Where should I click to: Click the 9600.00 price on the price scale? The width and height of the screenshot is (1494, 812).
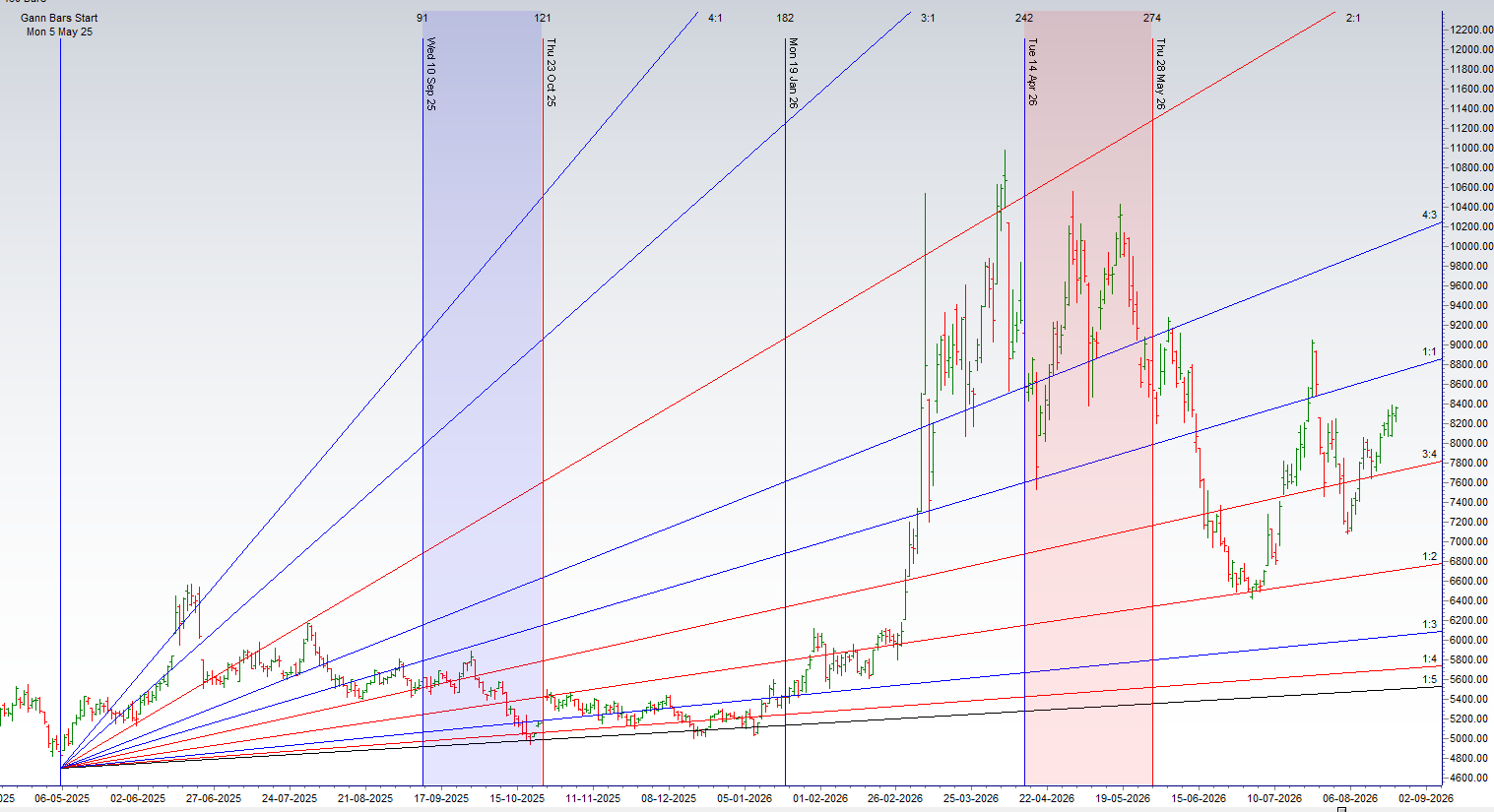(1470, 285)
